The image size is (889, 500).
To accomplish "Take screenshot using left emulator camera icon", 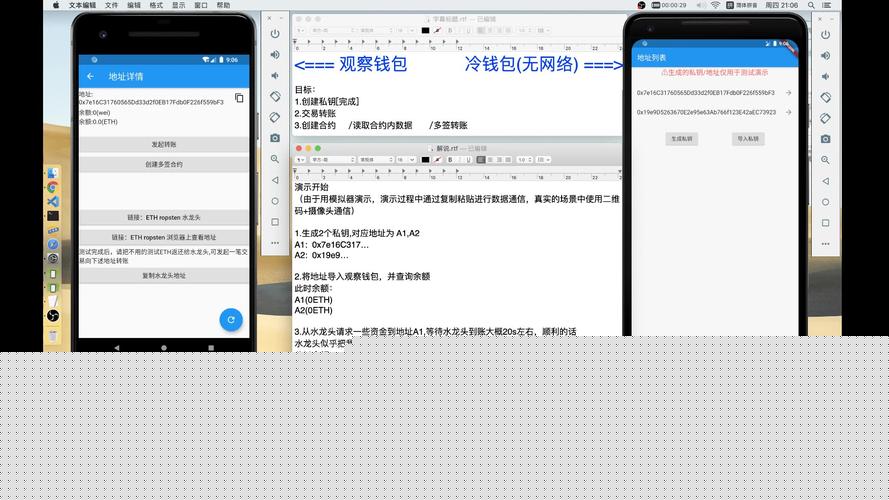I will click(275, 138).
